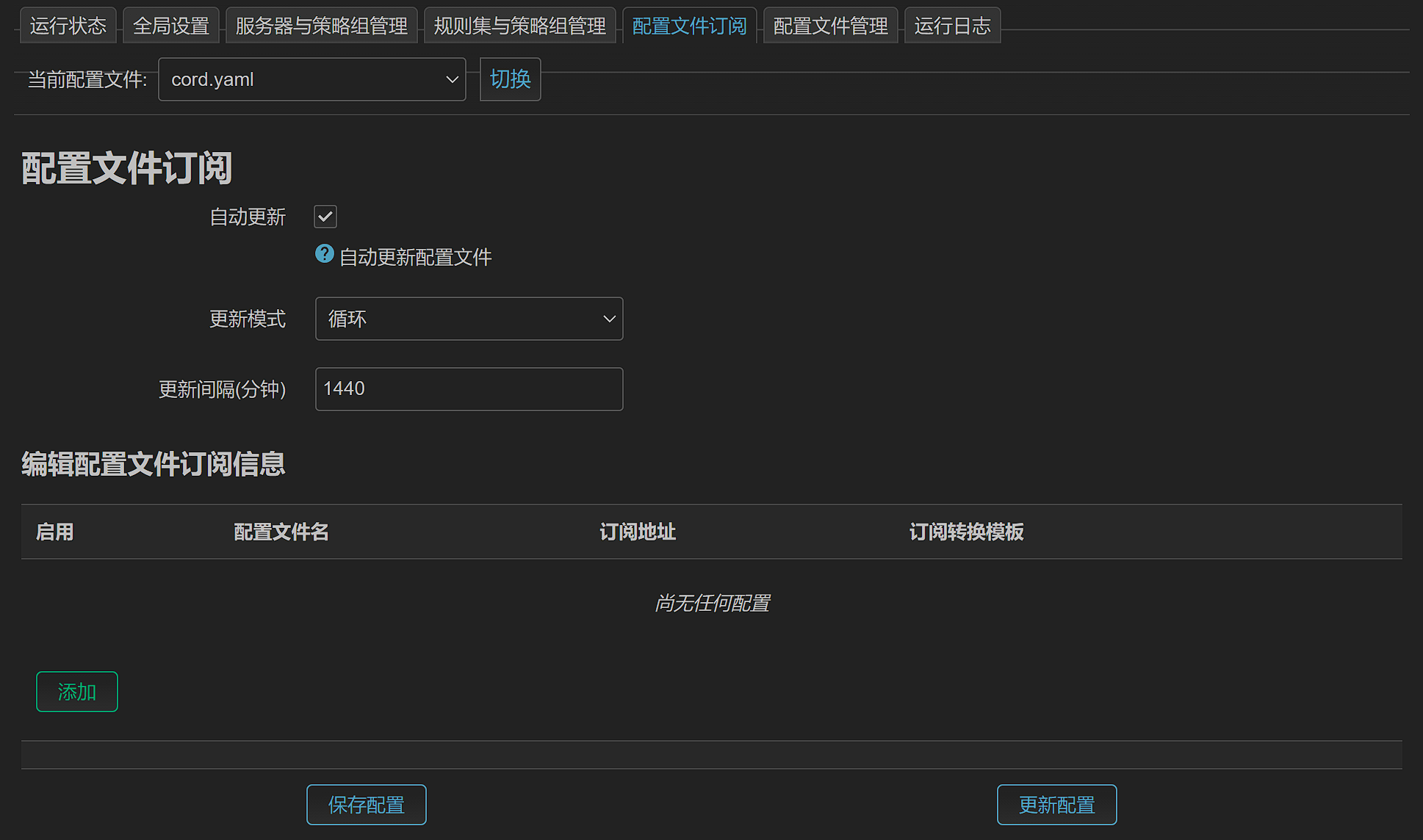Screen dimensions: 1423x840
Task: Open the 配置文件管理 tab
Action: point(830,26)
